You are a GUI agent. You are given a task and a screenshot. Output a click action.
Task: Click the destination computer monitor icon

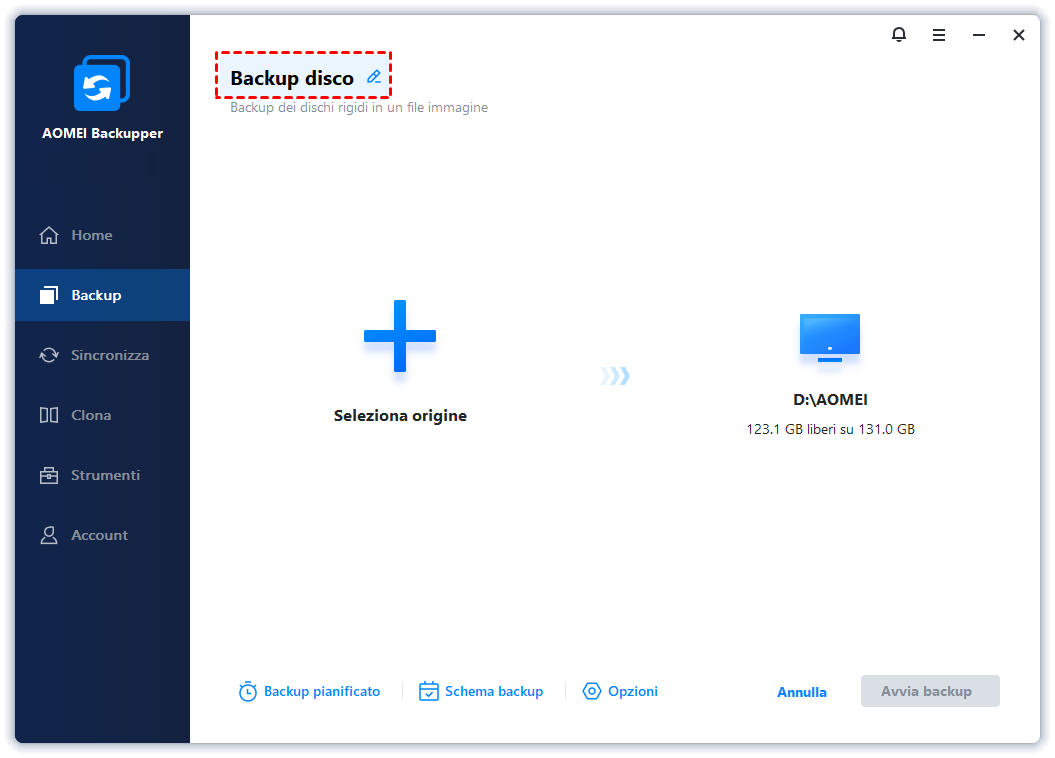point(830,338)
